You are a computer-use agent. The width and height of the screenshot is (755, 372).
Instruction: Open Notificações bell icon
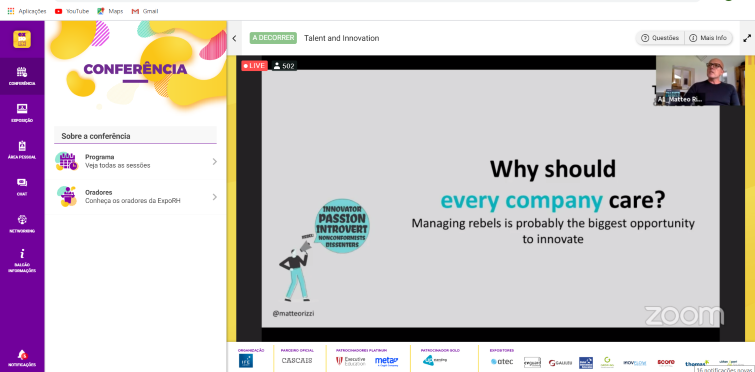coord(22,358)
